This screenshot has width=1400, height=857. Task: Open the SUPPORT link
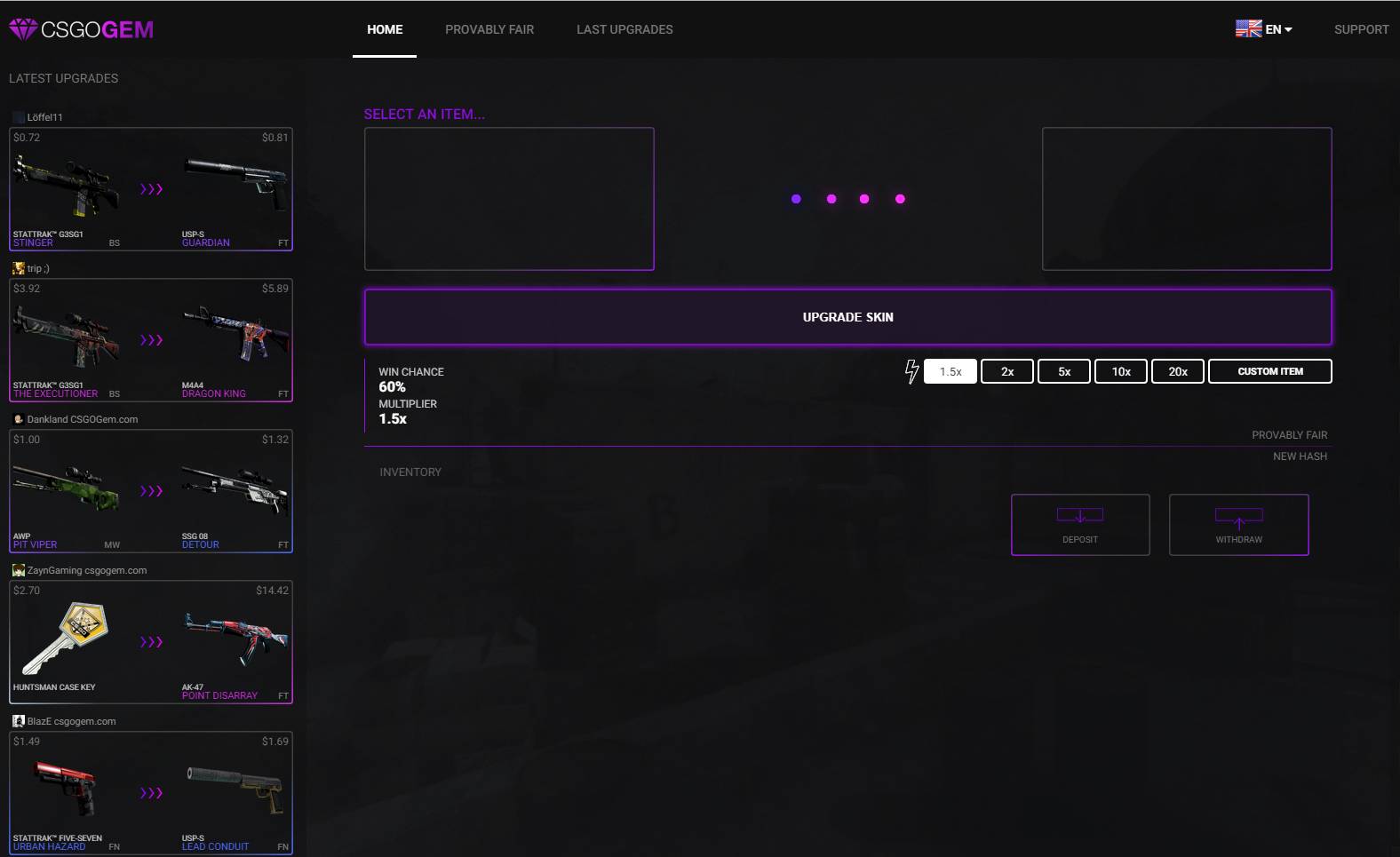(1361, 29)
